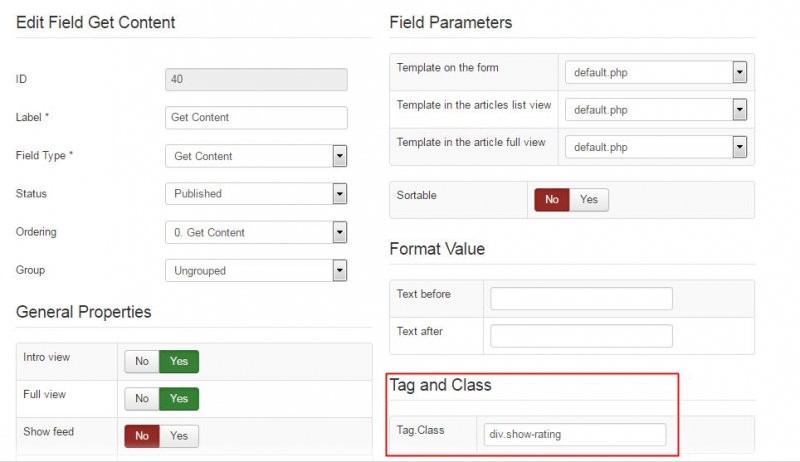Open the Ordering dropdown

256,233
